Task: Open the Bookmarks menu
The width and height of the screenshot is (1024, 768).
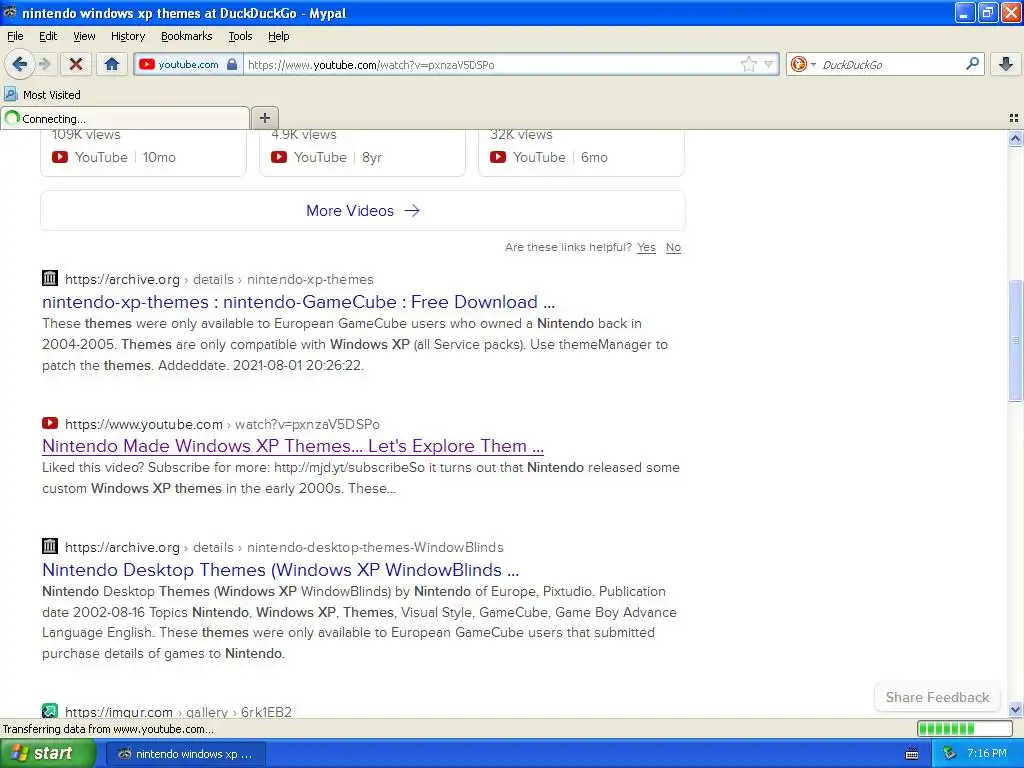Action: tap(186, 36)
